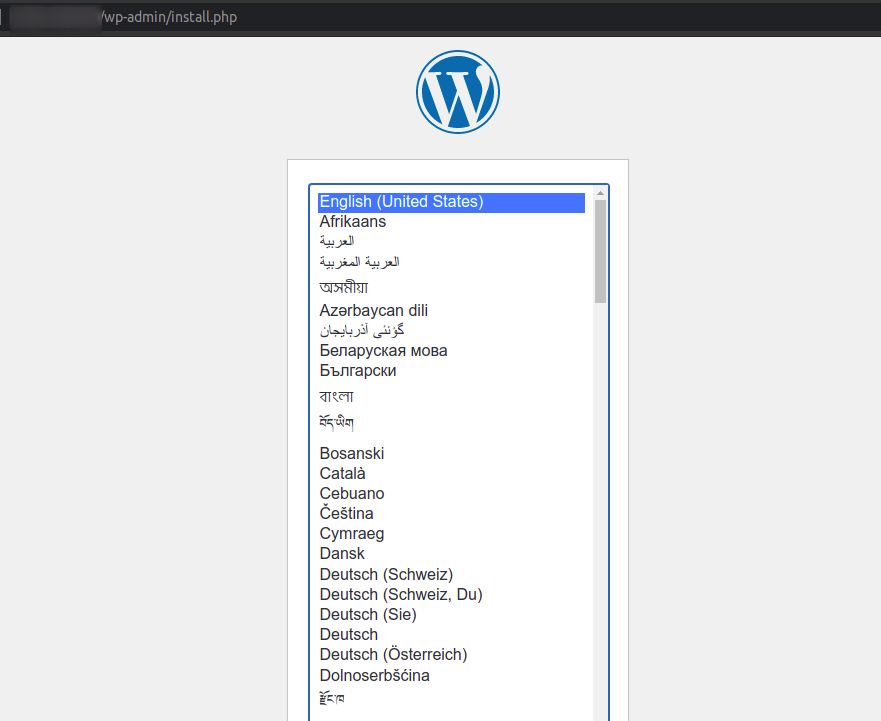This screenshot has height=721, width=881.
Task: Select Dolnoserbšćina language
Action: tap(451, 675)
